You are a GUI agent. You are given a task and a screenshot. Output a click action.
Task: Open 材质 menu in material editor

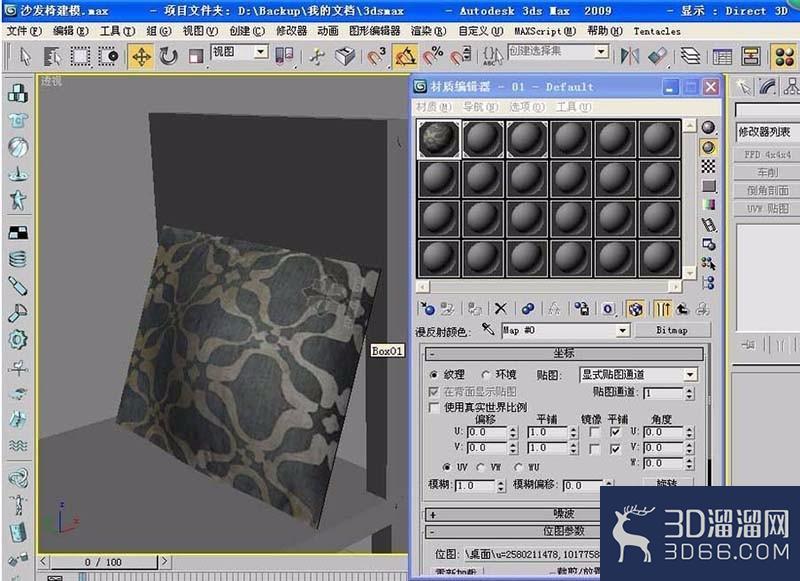coord(434,107)
